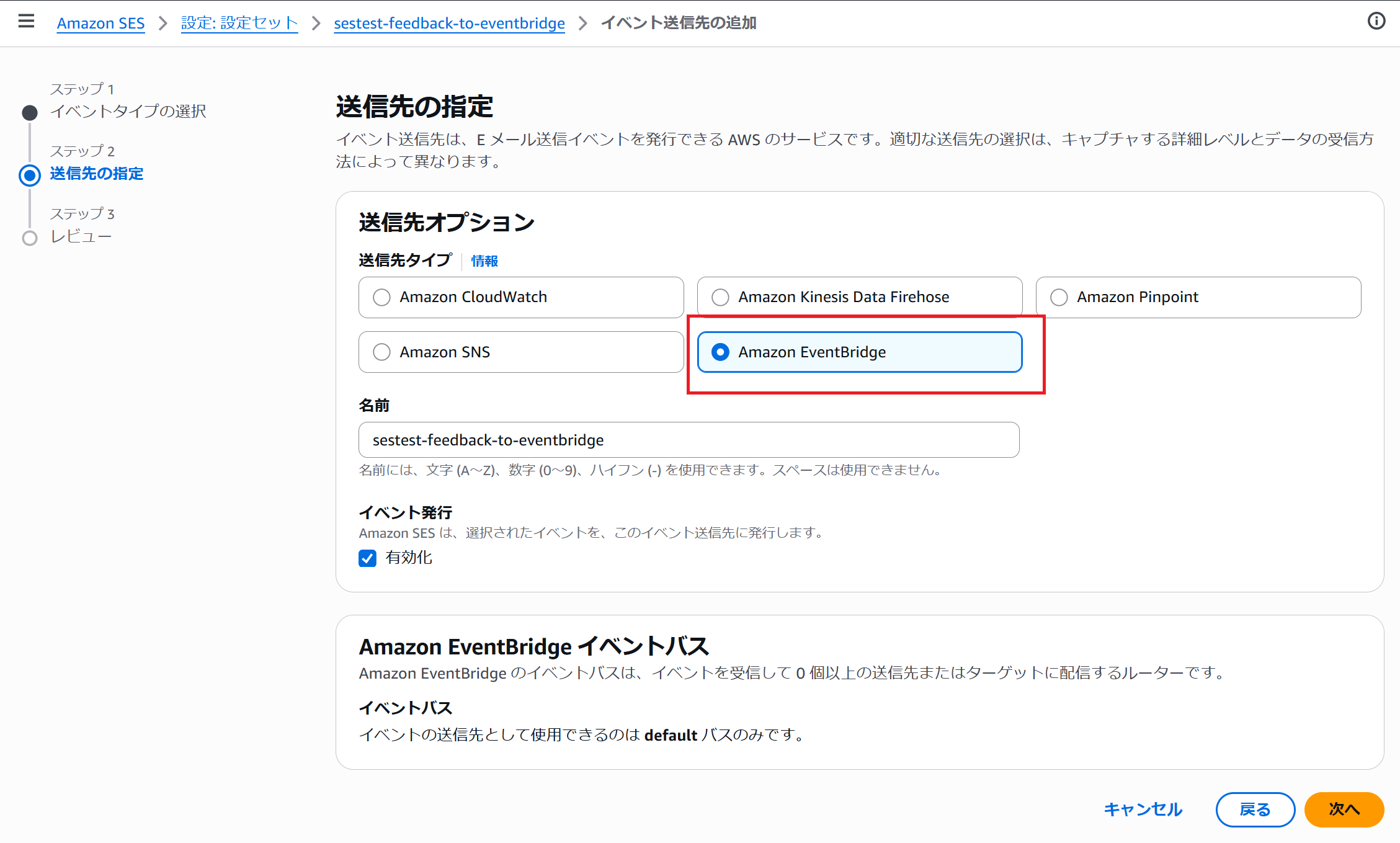Select Amazon Pinpoint as destination type
This screenshot has height=843, width=1400.
(x=1059, y=297)
